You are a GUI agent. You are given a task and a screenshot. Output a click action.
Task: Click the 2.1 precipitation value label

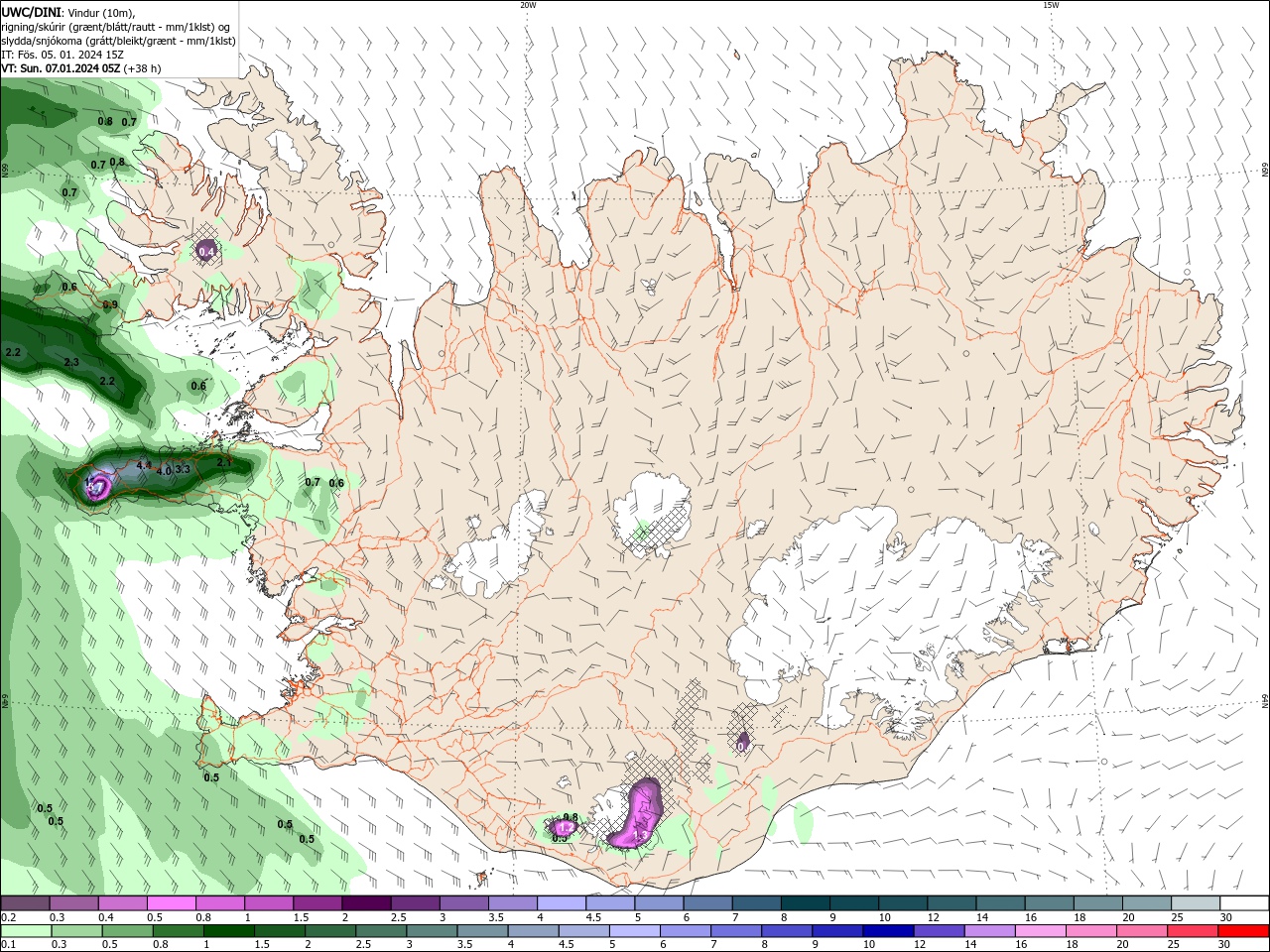pyautogui.click(x=224, y=462)
